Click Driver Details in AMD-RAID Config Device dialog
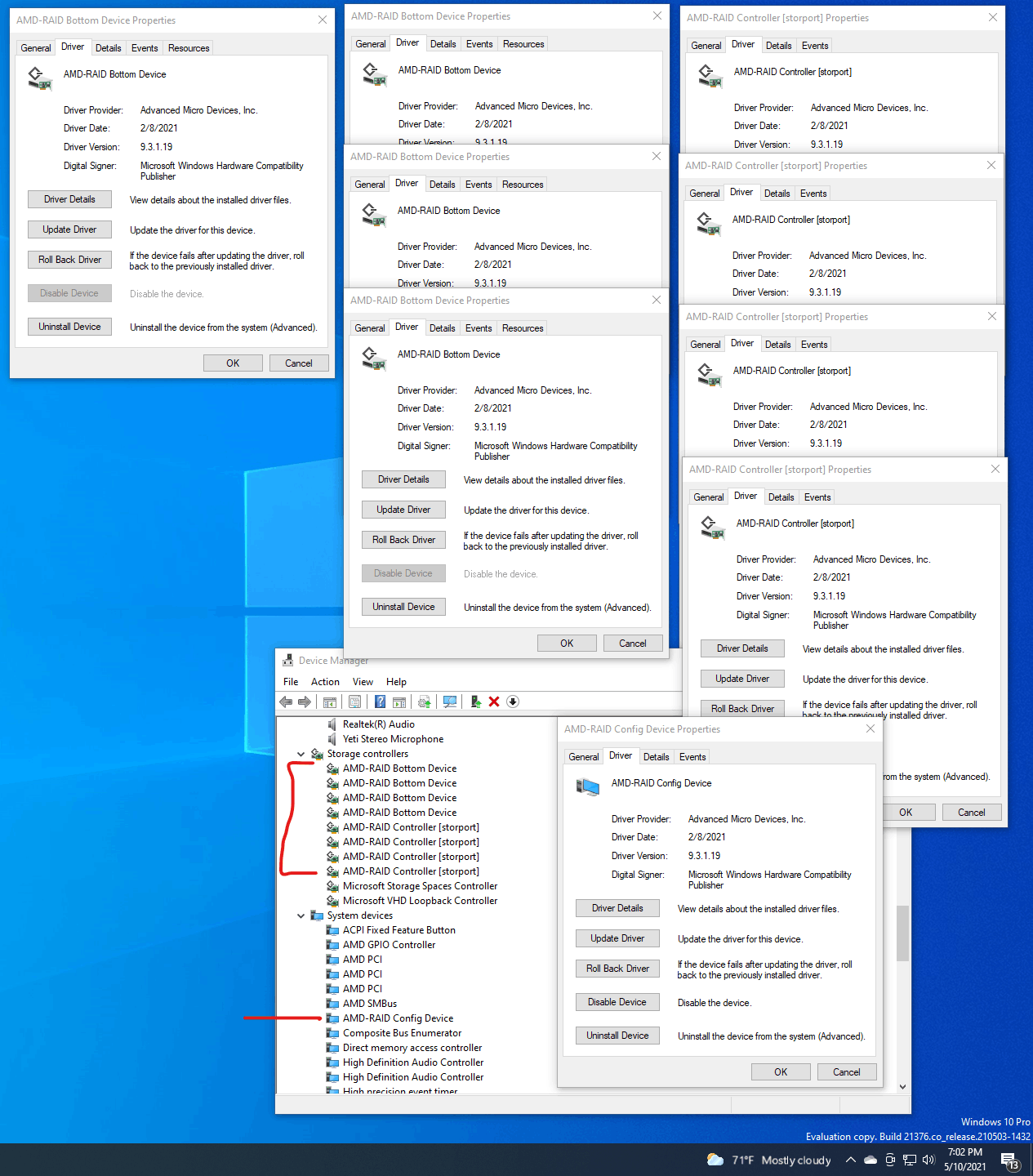The image size is (1033, 1176). pyautogui.click(x=617, y=908)
